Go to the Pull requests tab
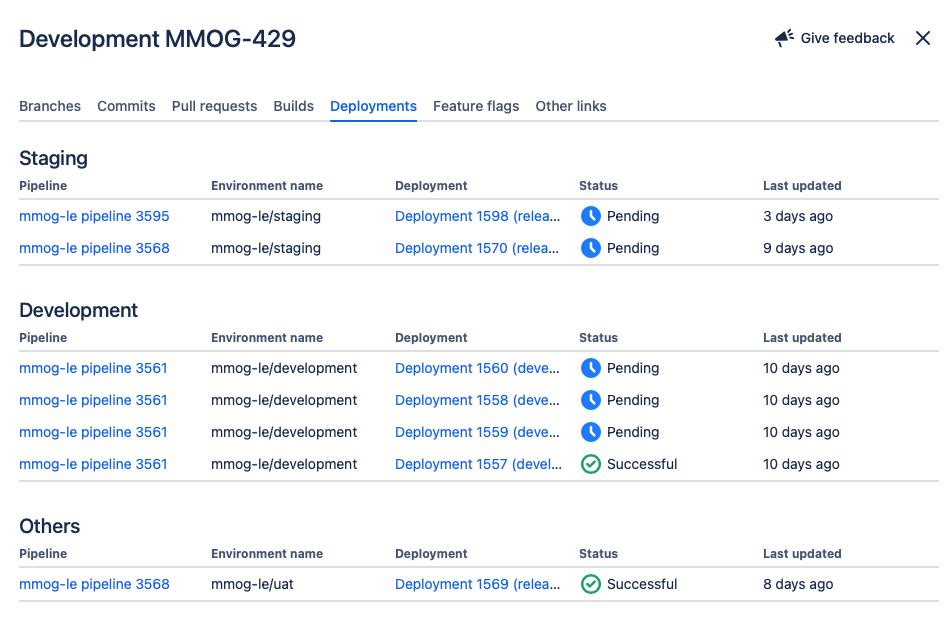948x620 pixels. pos(214,106)
